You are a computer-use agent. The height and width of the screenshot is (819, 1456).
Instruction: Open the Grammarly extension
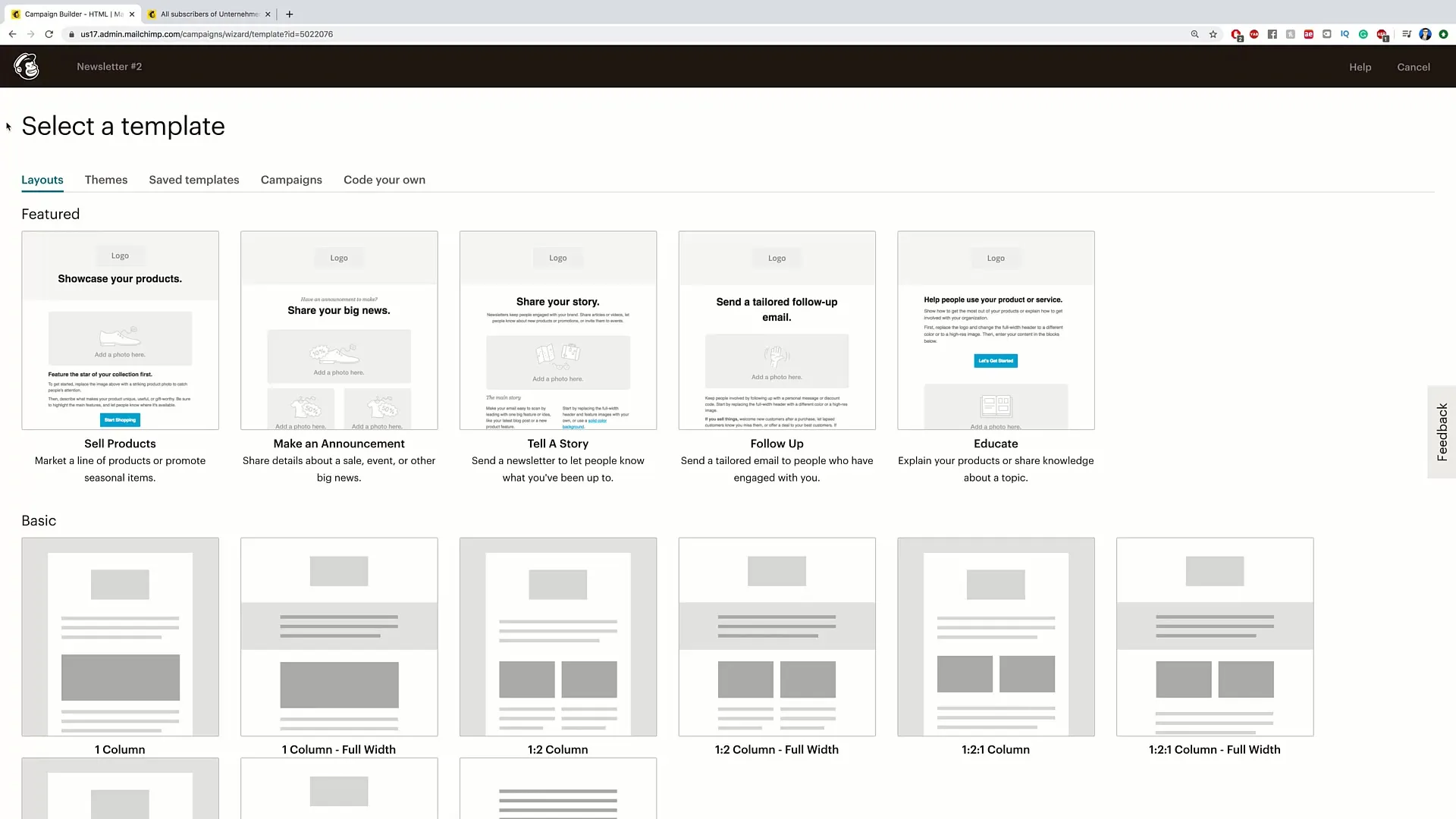(1363, 34)
